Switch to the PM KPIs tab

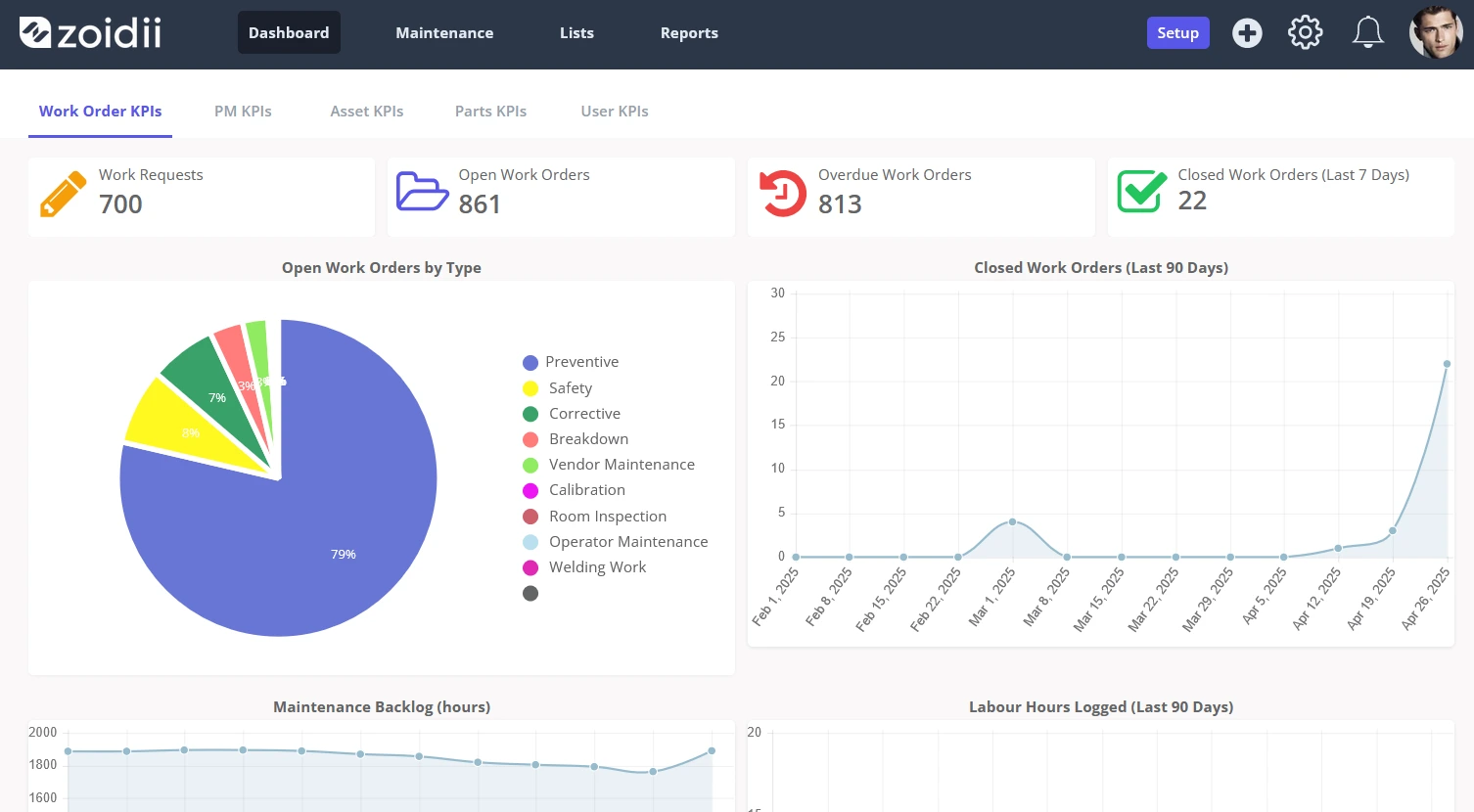(243, 112)
